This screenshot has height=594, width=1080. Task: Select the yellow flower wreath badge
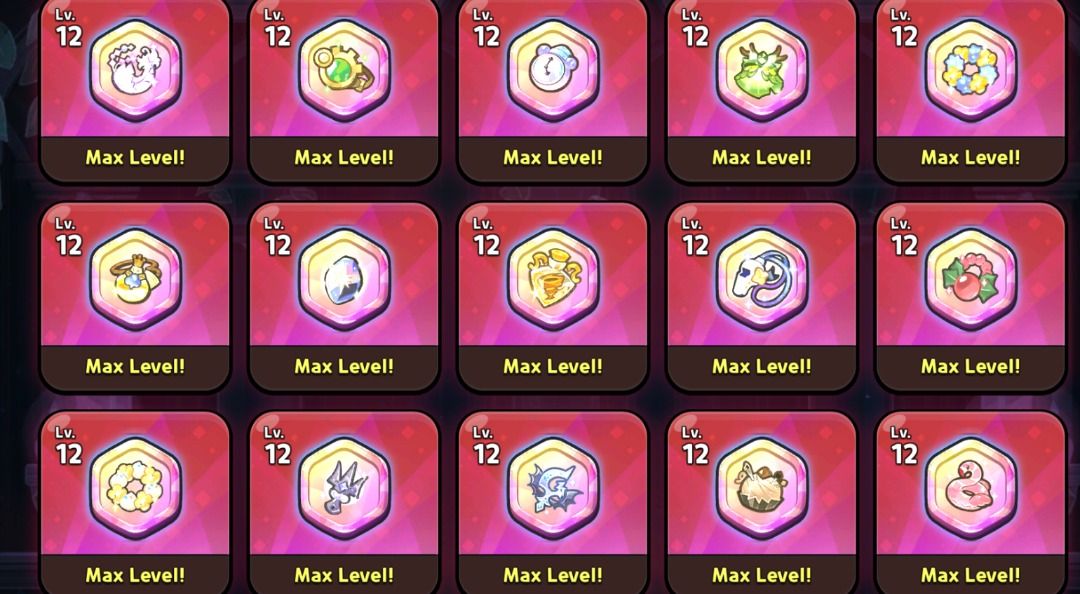[136, 487]
